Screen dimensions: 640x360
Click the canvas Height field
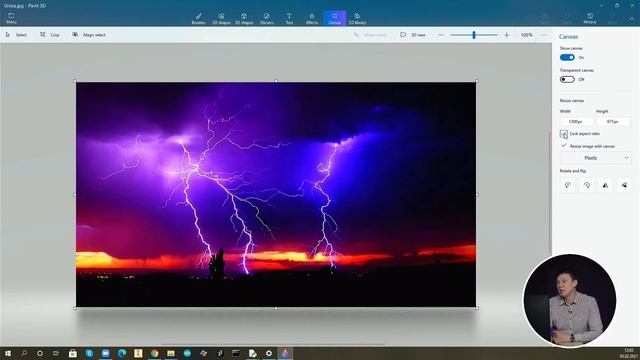point(613,122)
